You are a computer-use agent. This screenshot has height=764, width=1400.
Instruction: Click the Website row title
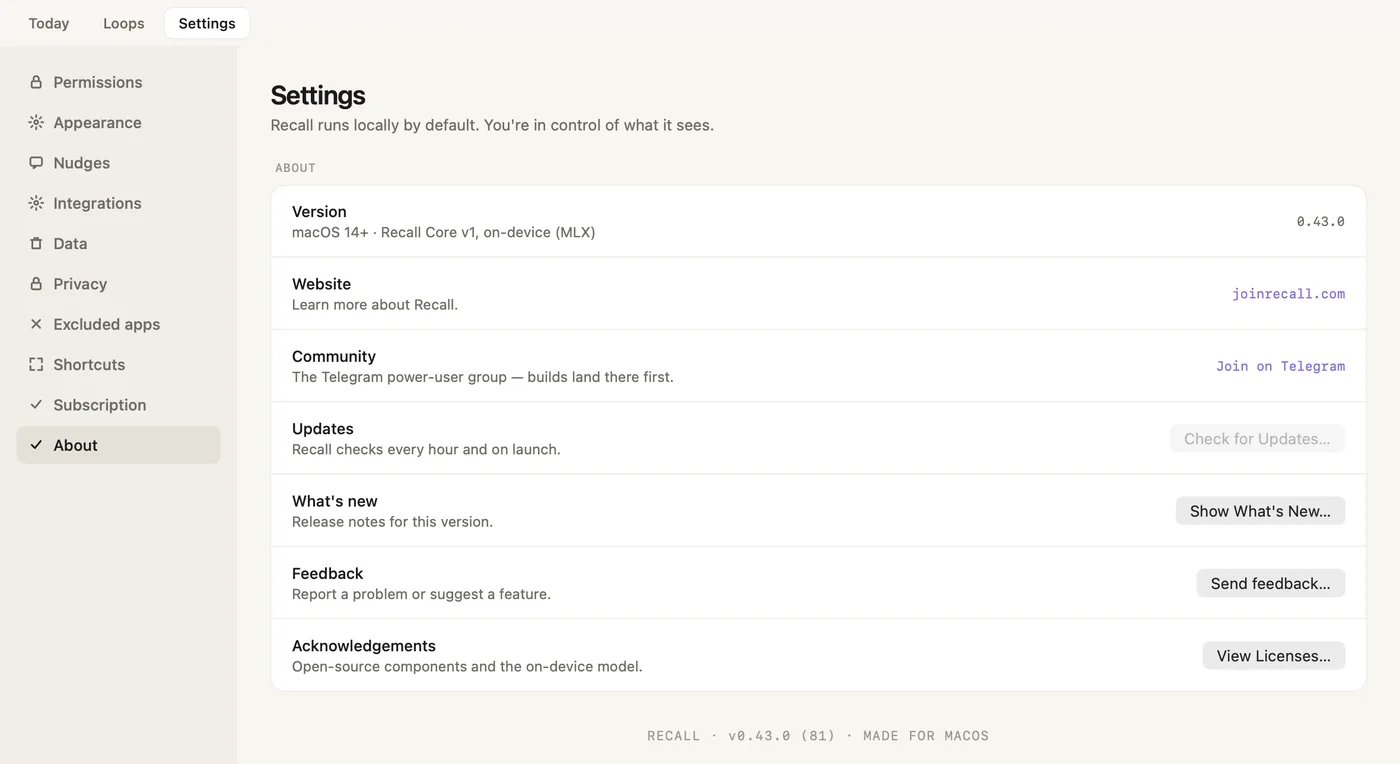[321, 284]
